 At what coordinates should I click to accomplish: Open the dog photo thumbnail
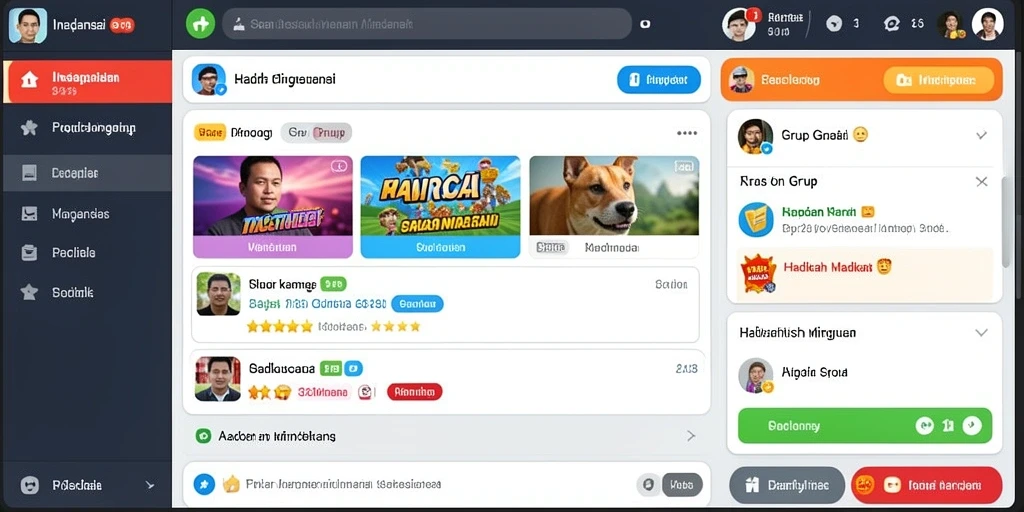pyautogui.click(x=614, y=195)
